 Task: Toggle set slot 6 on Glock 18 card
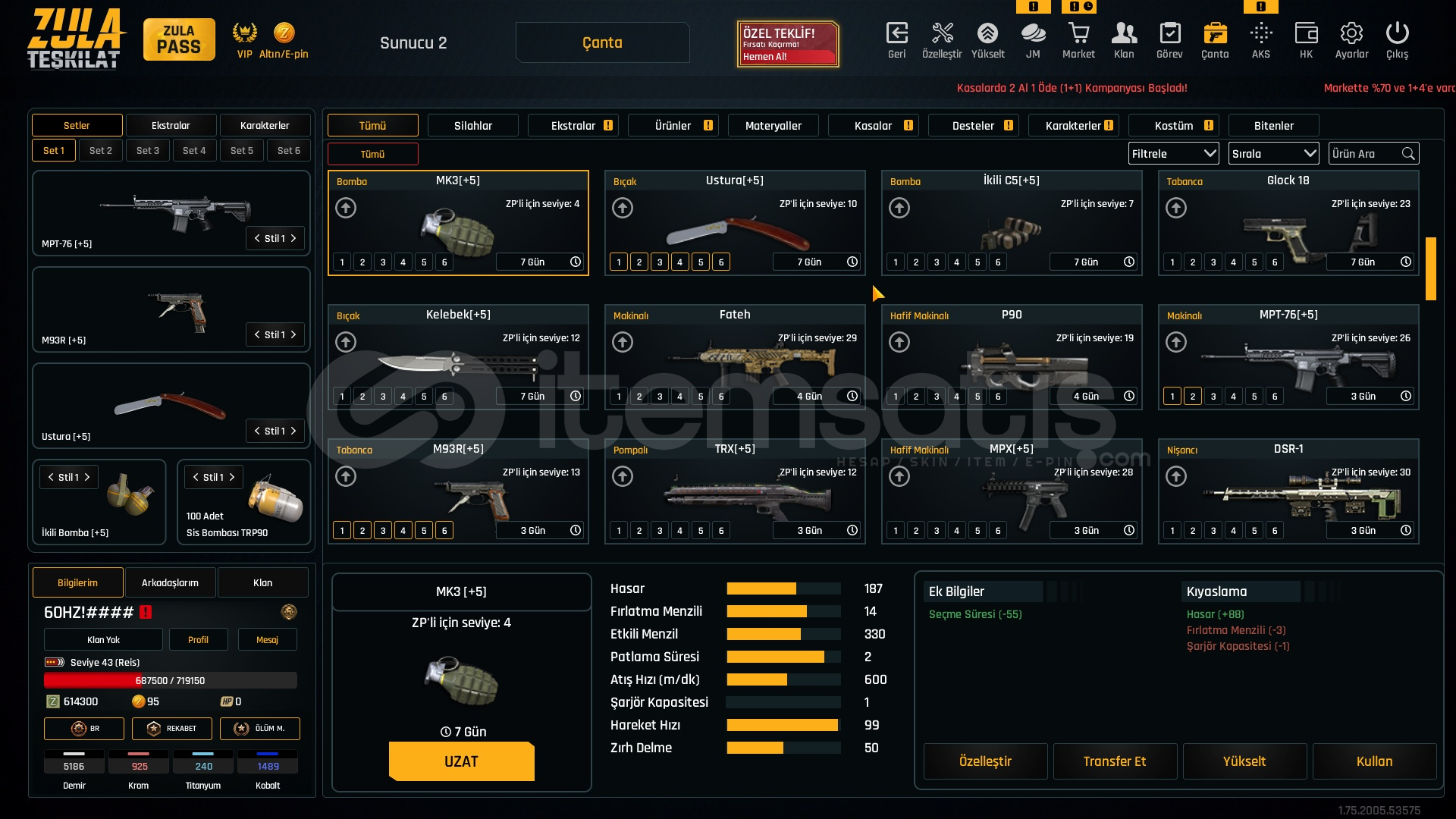click(1275, 262)
